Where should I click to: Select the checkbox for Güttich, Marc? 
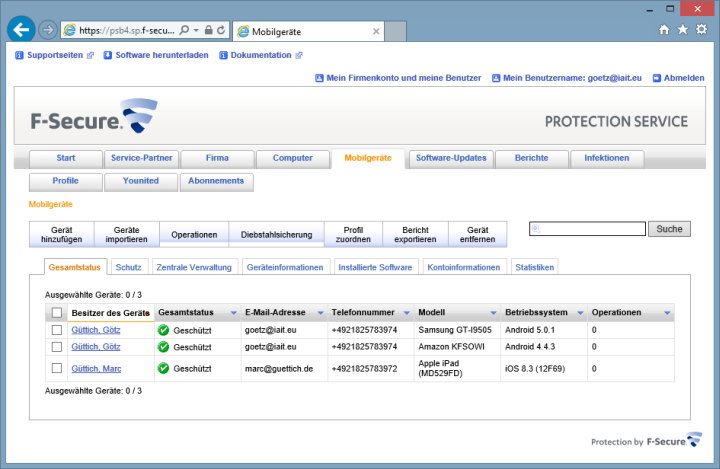coord(56,368)
